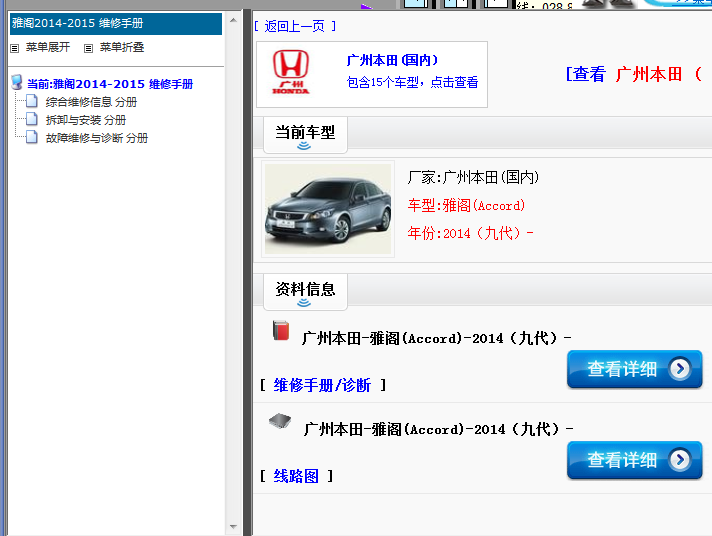Screen dimensions: 712x536
Task: Click 线路图 link
Action: tap(296, 476)
